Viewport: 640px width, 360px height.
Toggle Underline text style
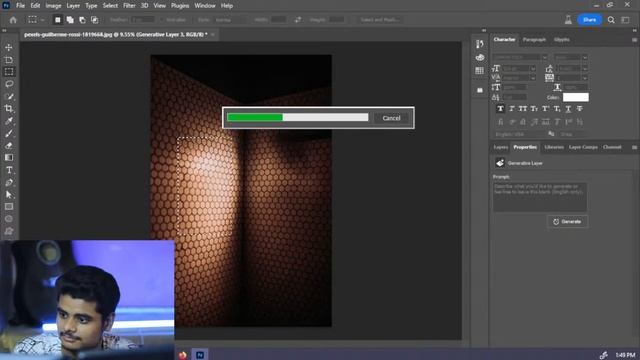[x=568, y=109]
